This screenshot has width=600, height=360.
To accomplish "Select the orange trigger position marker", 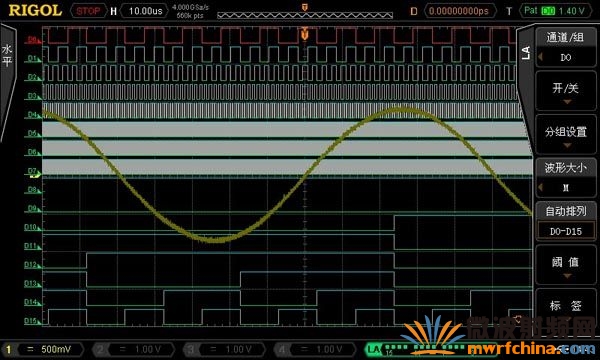I will coord(305,34).
